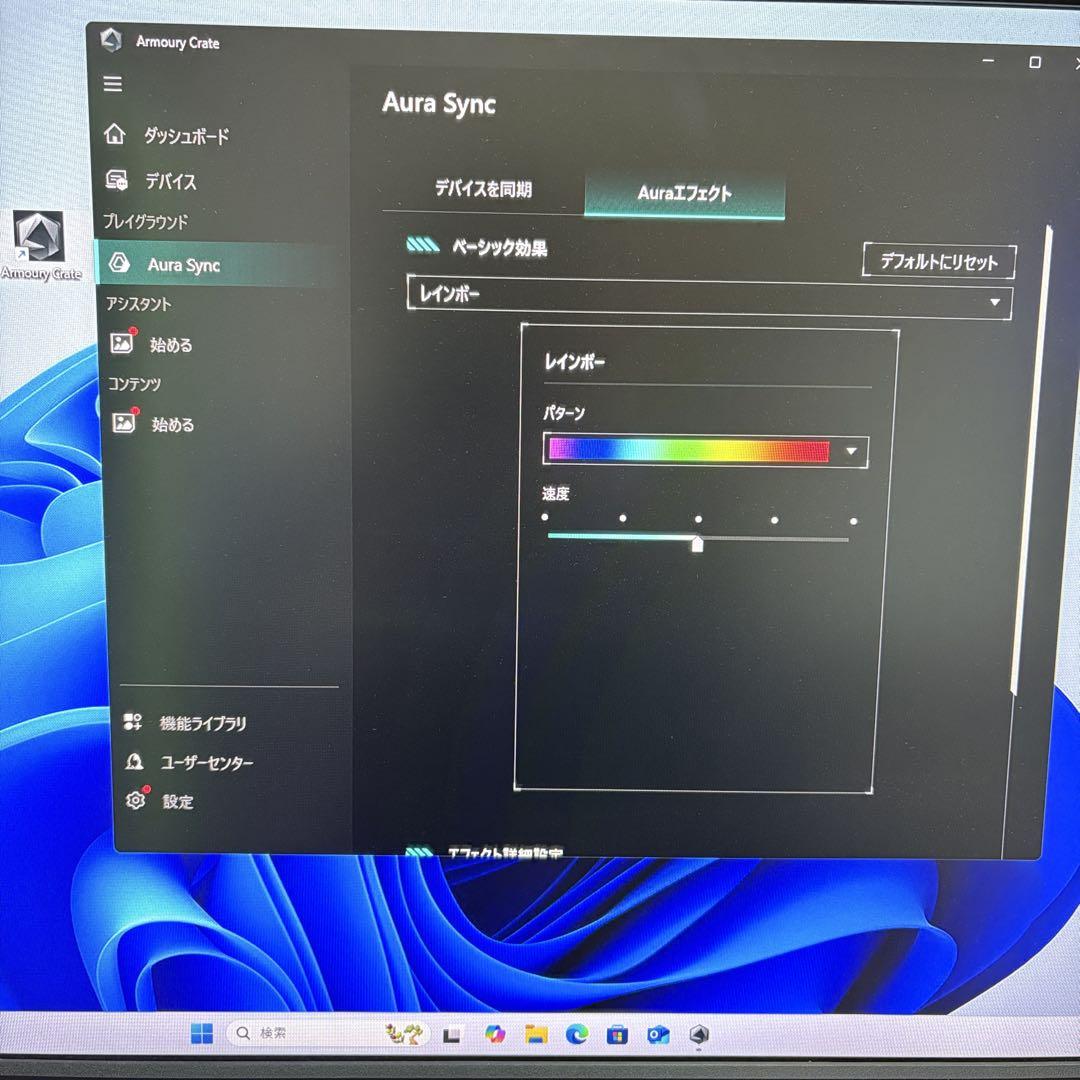Click the home icon beside ダッシュボード
This screenshot has height=1080, width=1080.
(x=115, y=134)
